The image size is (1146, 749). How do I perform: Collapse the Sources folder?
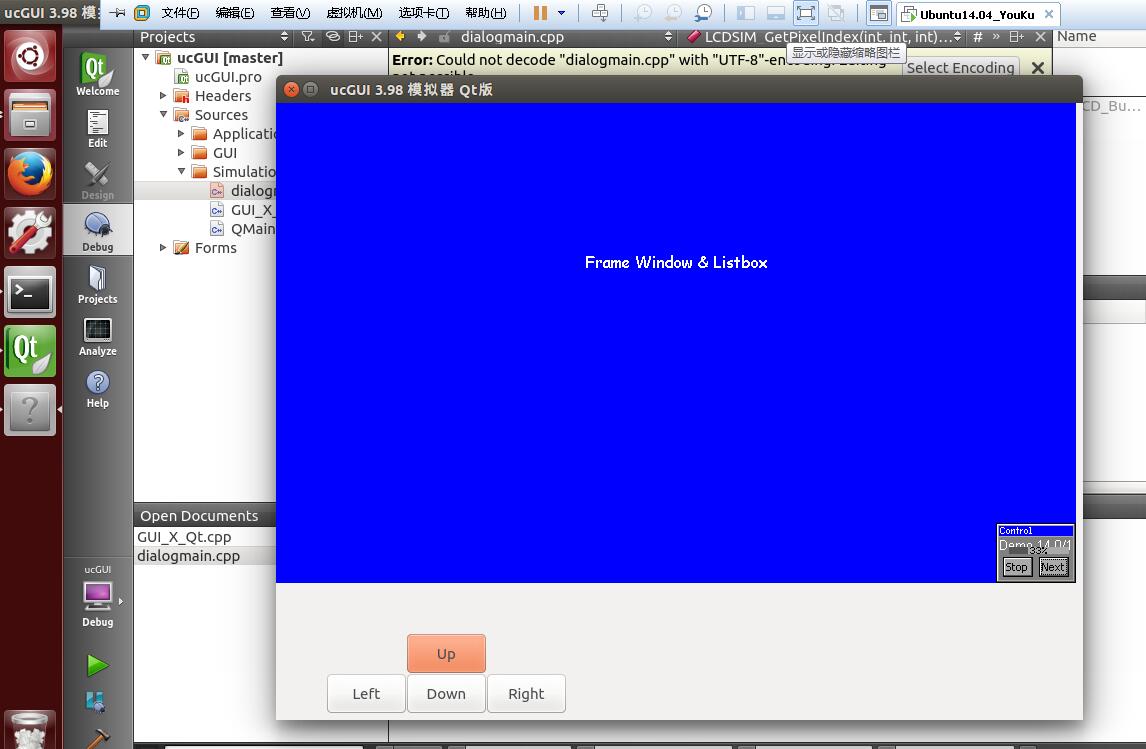tap(163, 115)
